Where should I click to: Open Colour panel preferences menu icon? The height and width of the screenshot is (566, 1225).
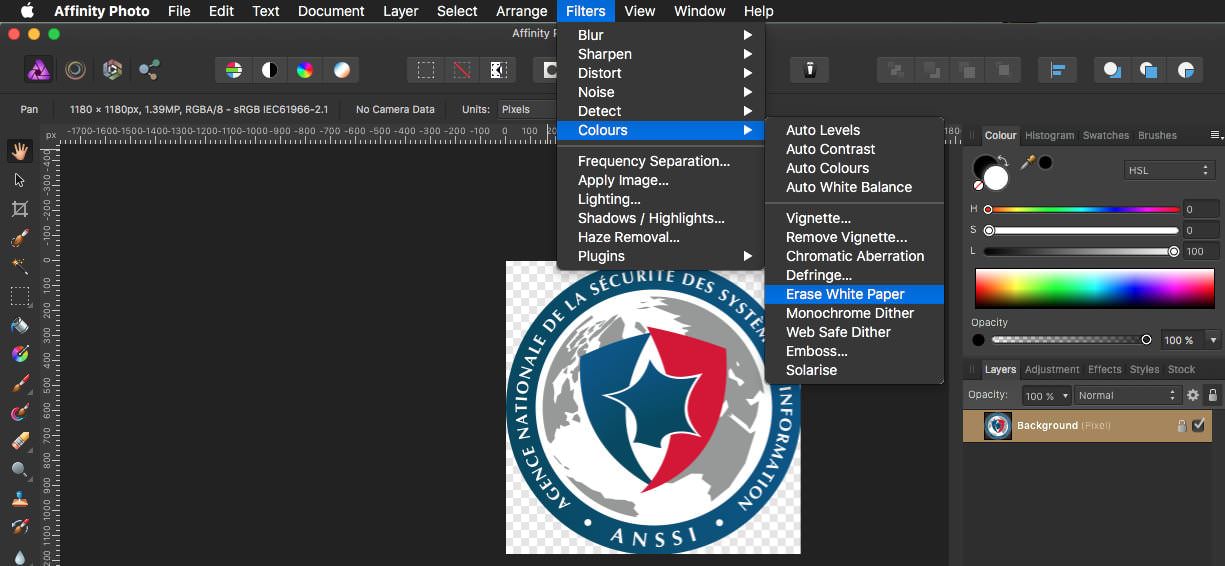pyautogui.click(x=1215, y=135)
